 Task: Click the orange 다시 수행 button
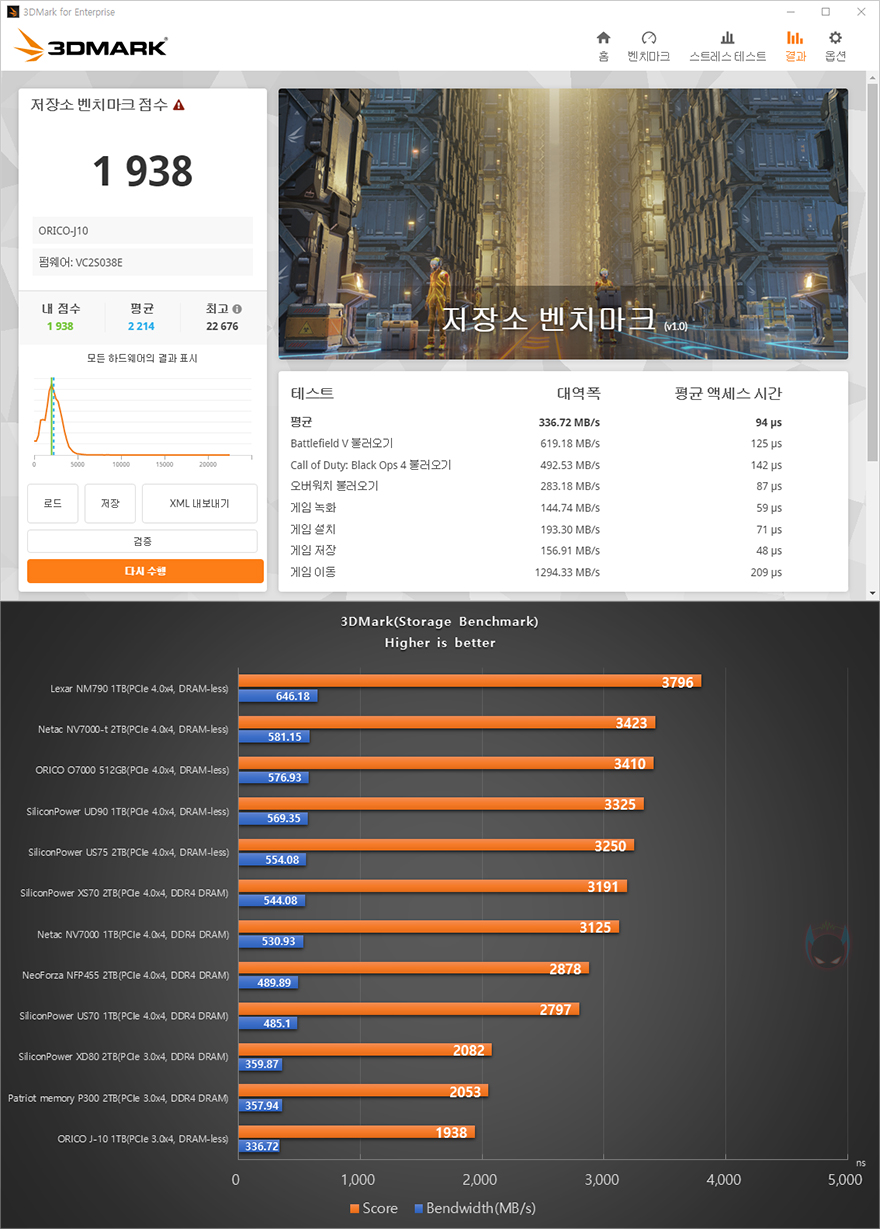(145, 571)
